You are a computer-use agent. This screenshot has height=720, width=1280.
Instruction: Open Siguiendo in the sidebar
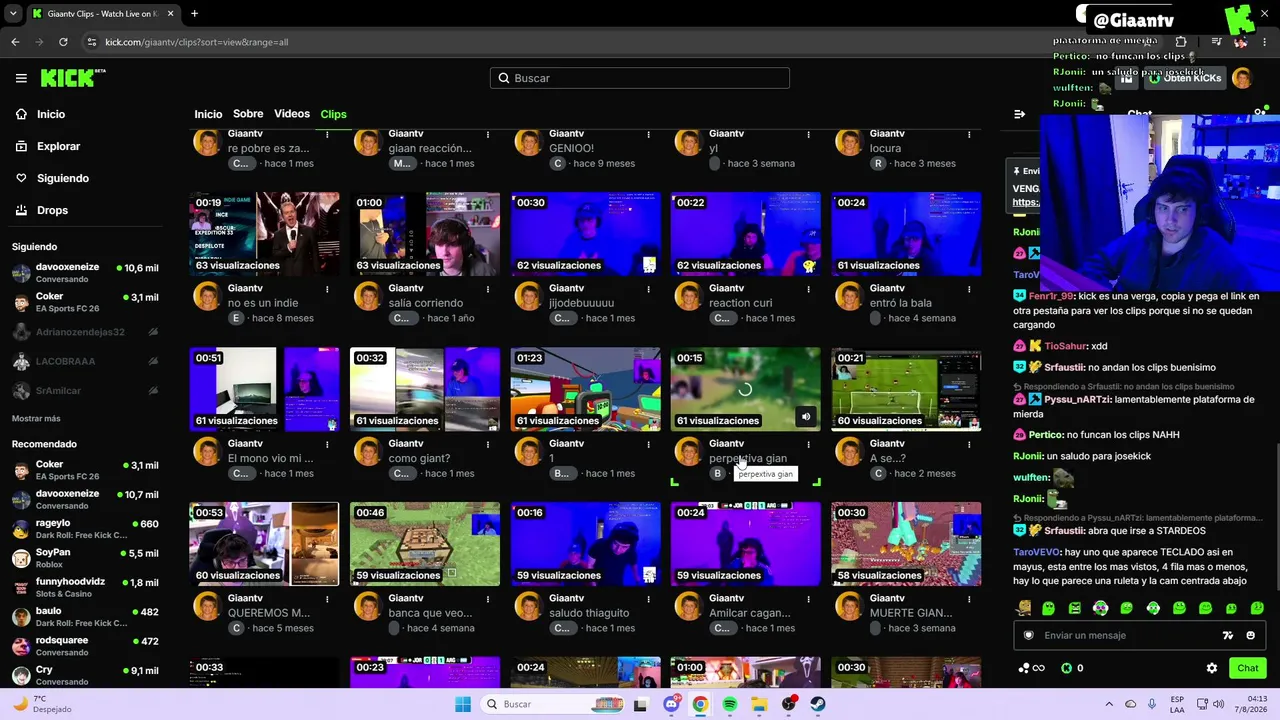53,178
